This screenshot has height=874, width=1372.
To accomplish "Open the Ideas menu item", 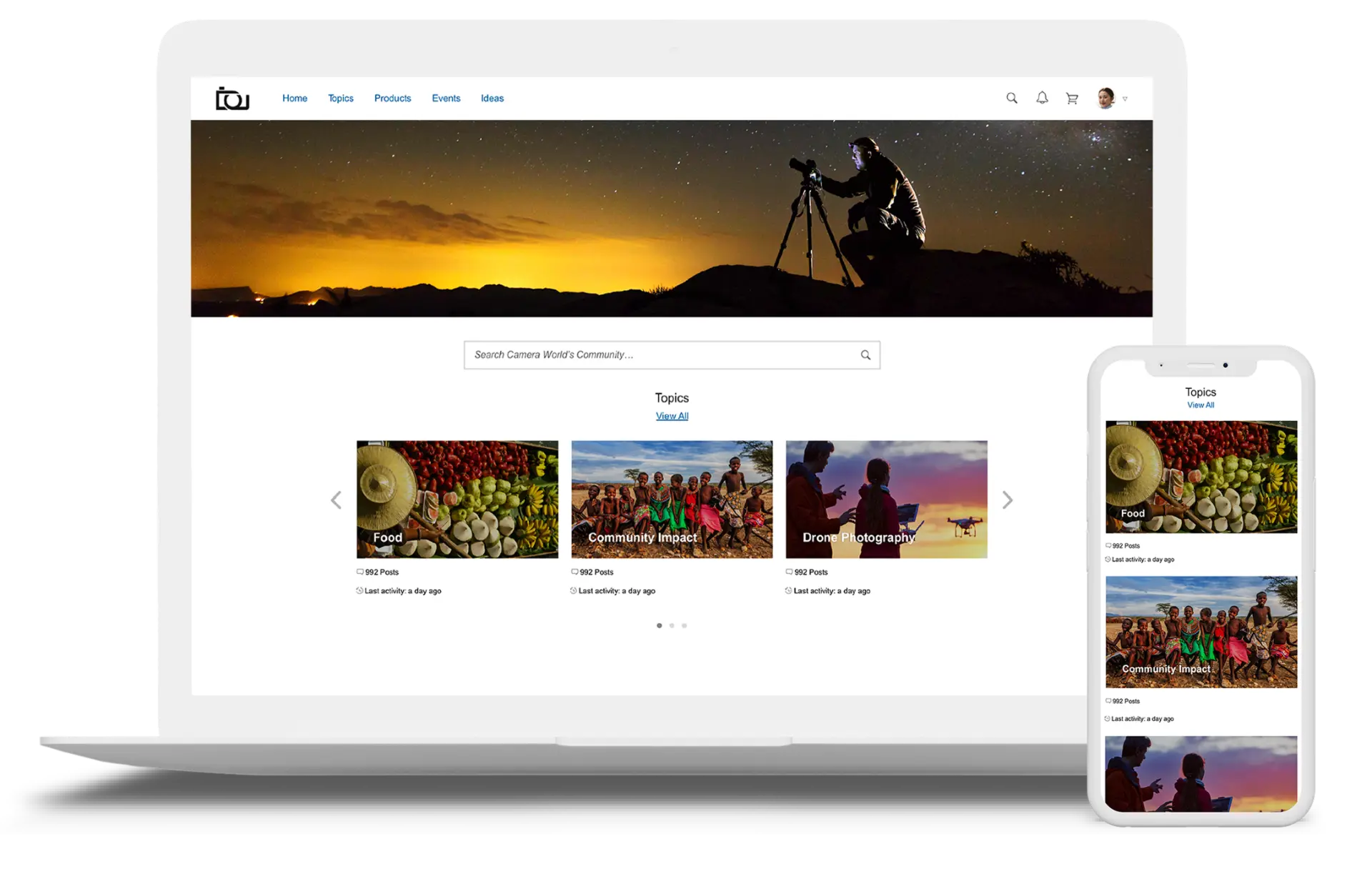I will point(492,99).
